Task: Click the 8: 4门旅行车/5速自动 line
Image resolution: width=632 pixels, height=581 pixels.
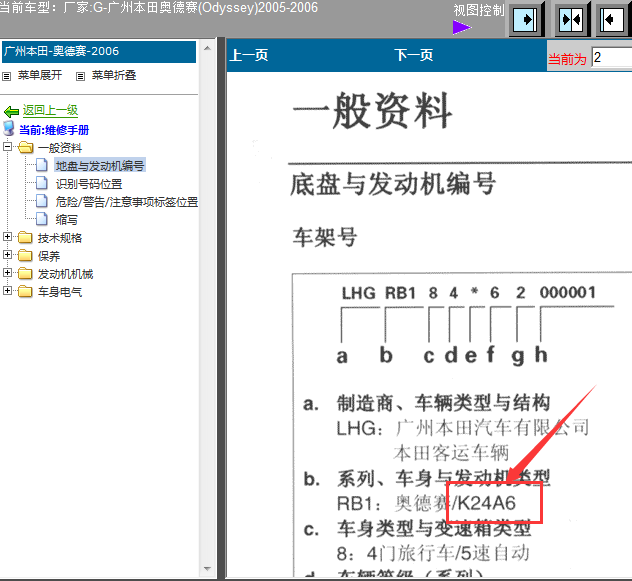Action: pyautogui.click(x=433, y=553)
